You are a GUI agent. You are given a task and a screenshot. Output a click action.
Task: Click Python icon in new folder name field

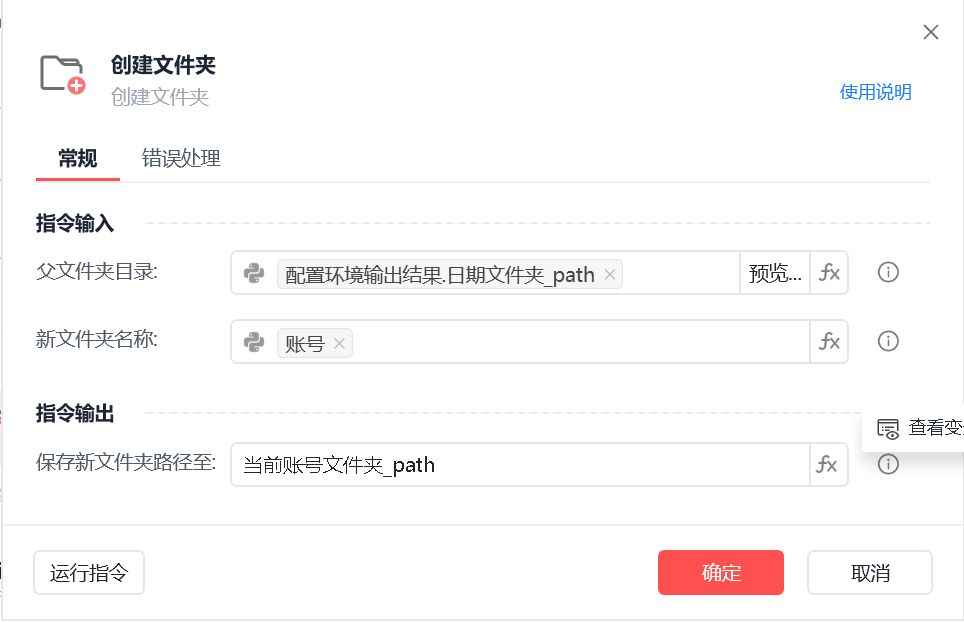tap(254, 342)
